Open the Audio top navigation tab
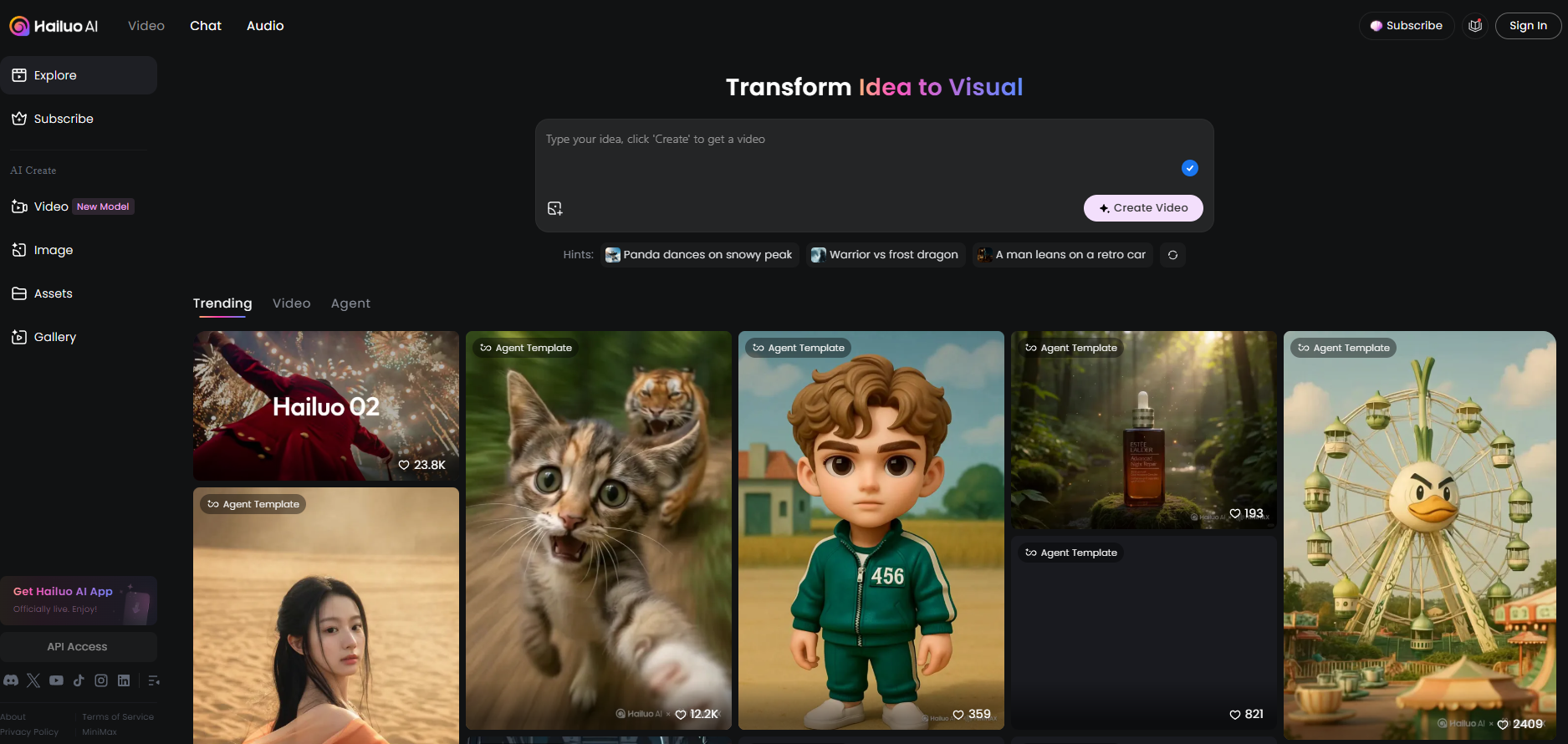This screenshot has width=1568, height=744. (265, 26)
